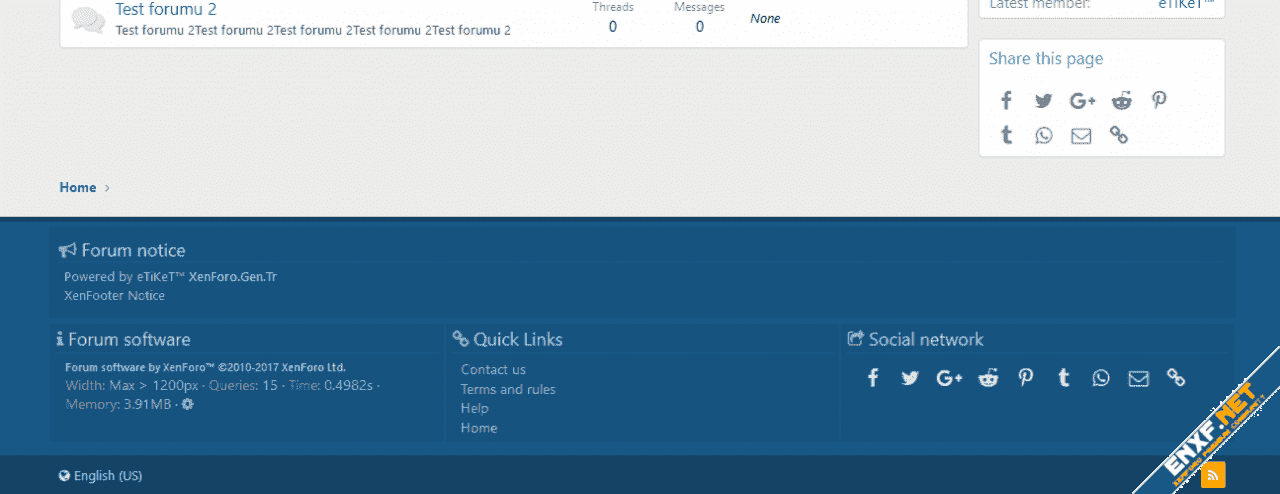1280x494 pixels.
Task: Click Help in Quick Links
Action: click(475, 408)
